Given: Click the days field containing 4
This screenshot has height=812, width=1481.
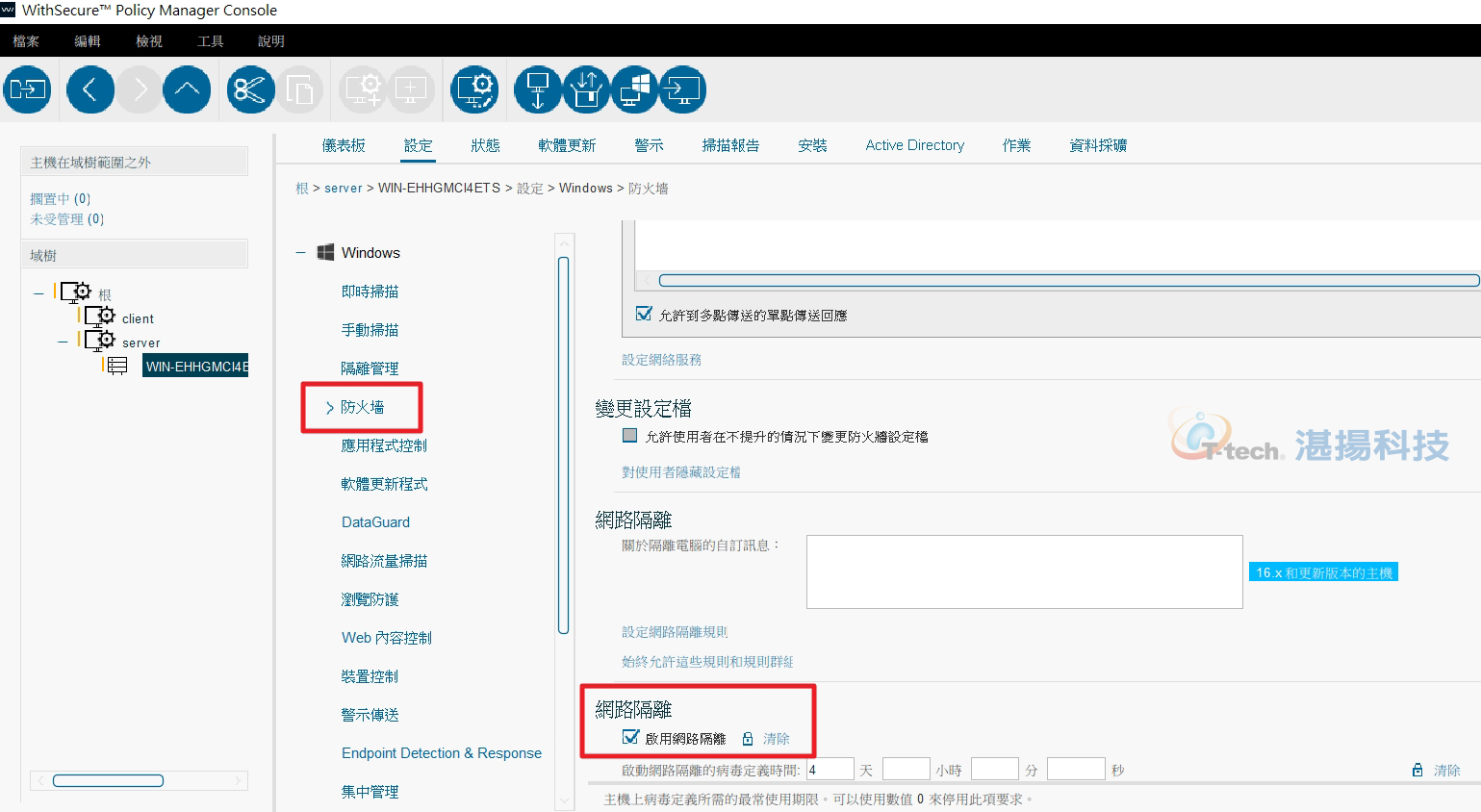Looking at the screenshot, I should tap(830, 770).
